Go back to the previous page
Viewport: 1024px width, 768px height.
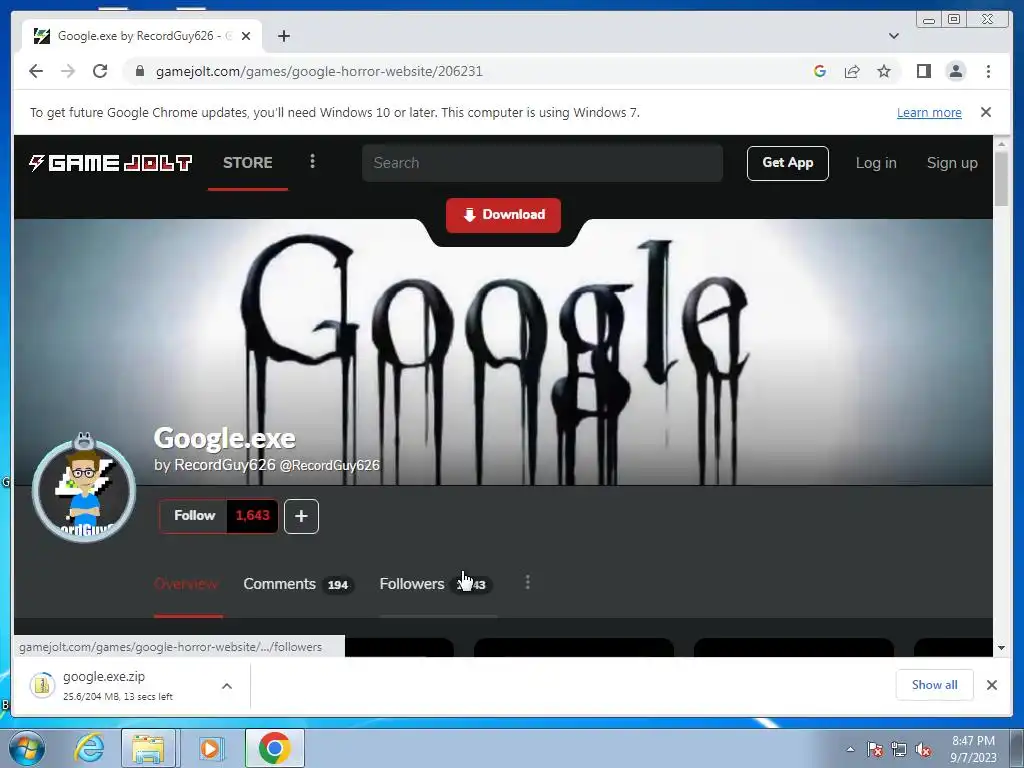click(36, 71)
